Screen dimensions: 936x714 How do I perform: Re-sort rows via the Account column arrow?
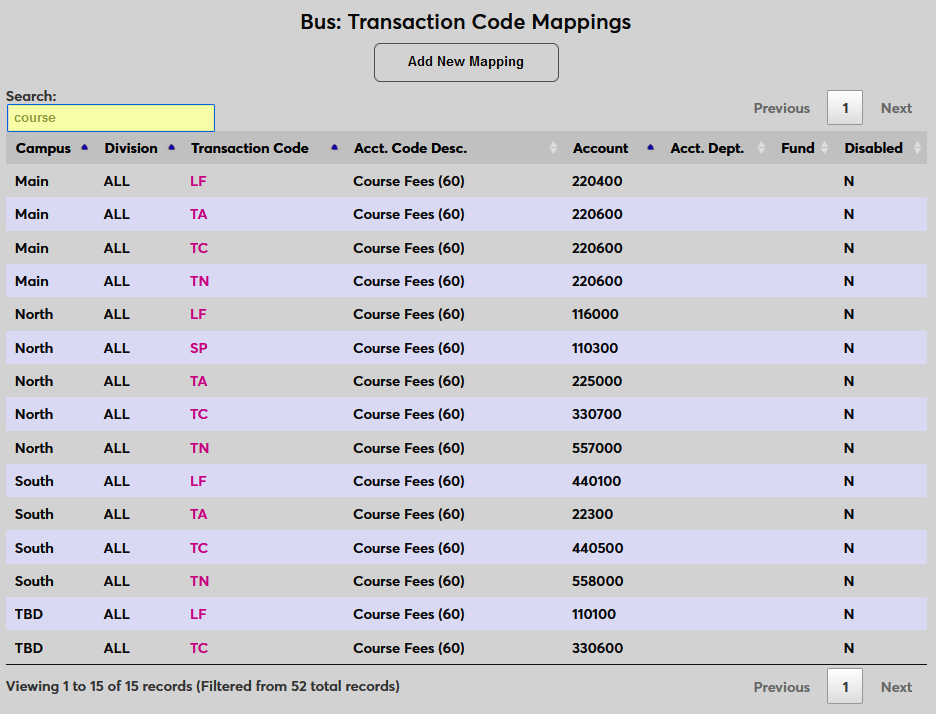649,147
